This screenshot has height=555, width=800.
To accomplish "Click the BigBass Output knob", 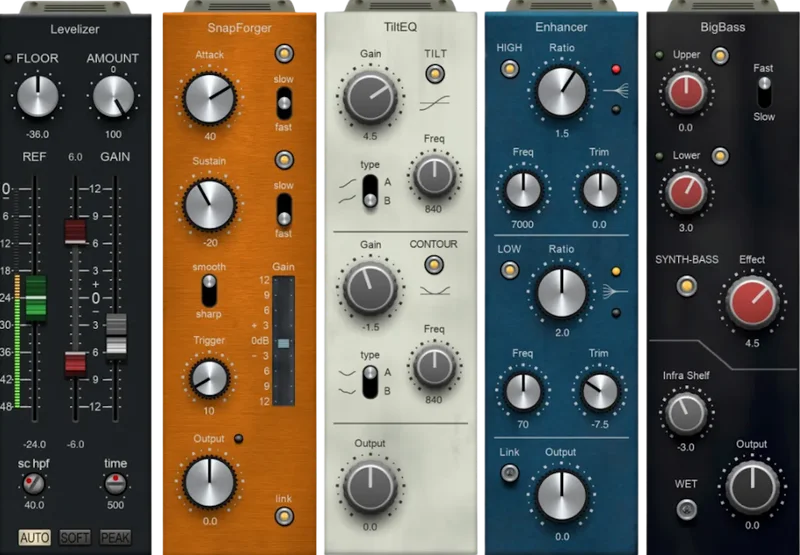I will [752, 487].
